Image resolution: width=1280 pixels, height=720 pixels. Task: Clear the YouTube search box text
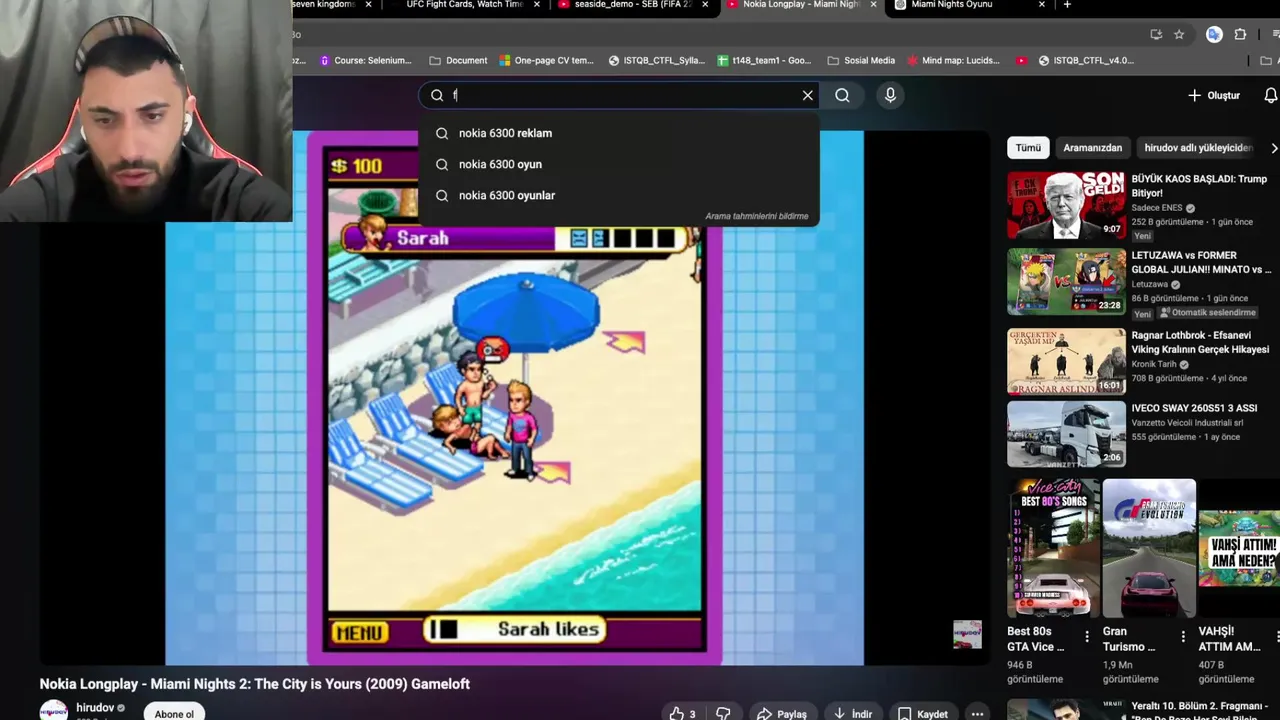coord(808,95)
